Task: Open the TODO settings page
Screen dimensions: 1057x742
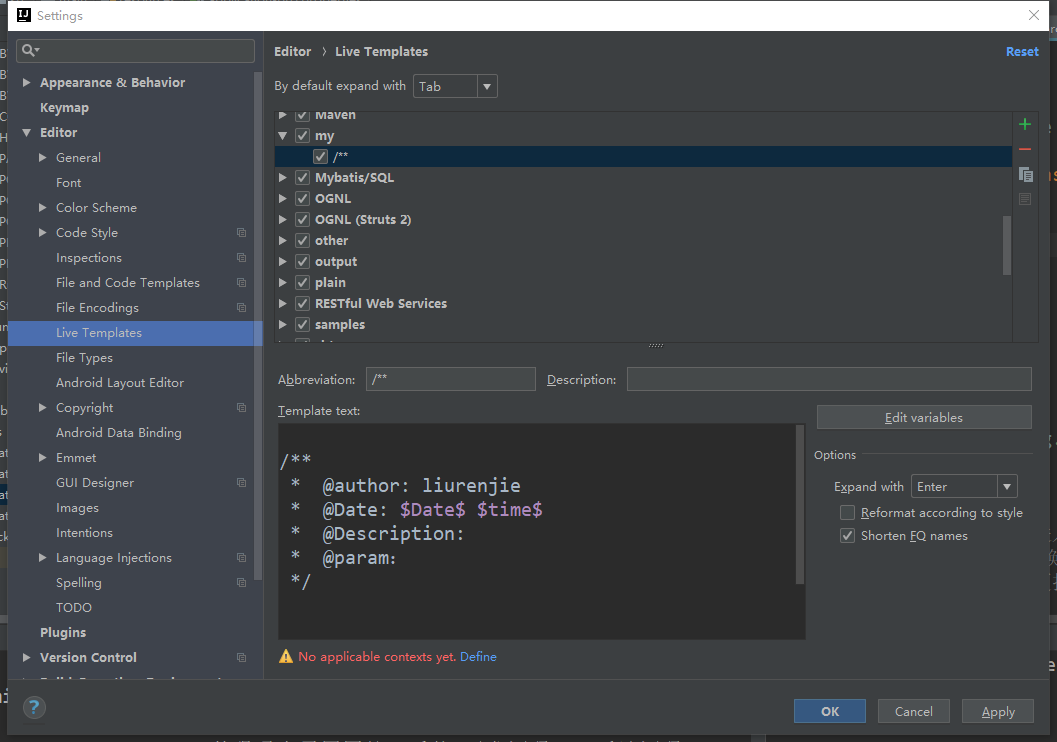Action: [x=73, y=607]
